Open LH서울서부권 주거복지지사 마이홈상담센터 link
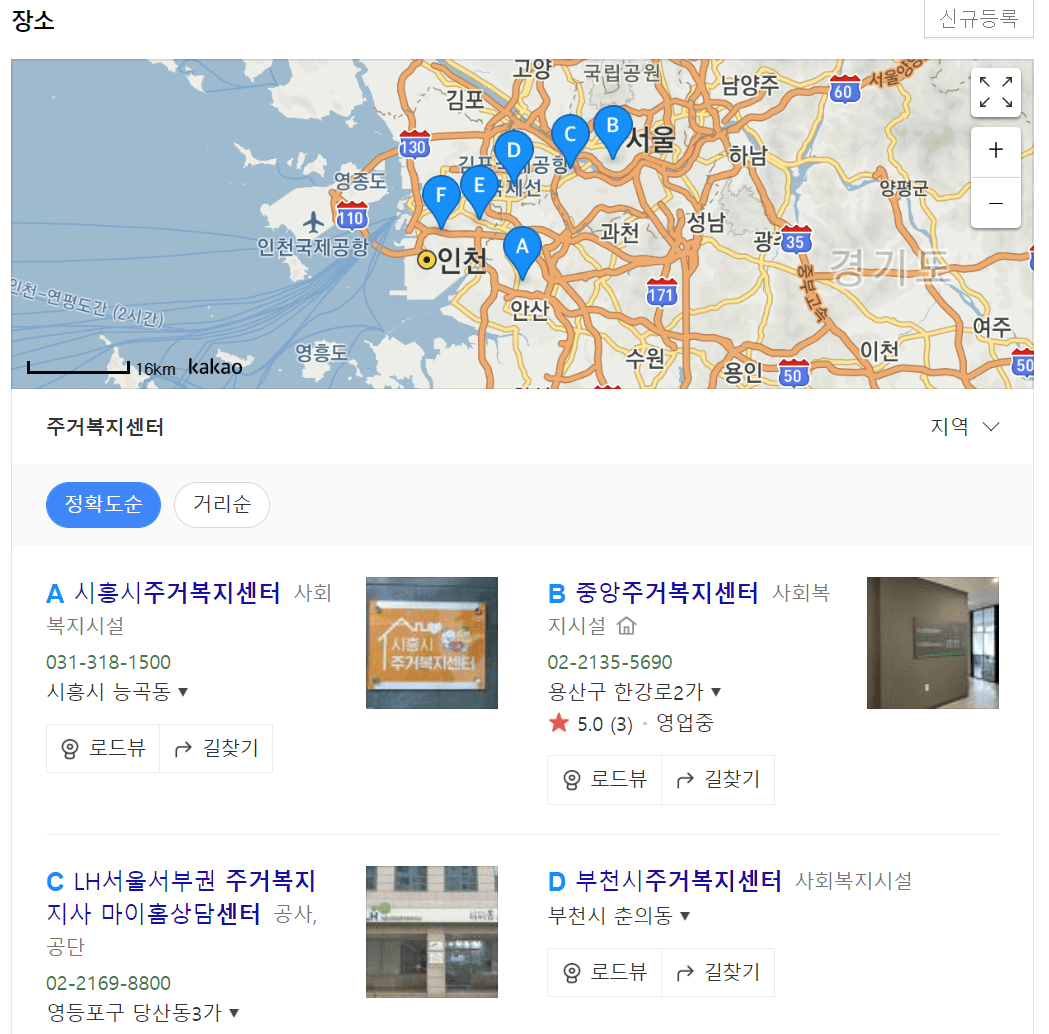Image resolution: width=1049 pixels, height=1034 pixels. [181, 897]
